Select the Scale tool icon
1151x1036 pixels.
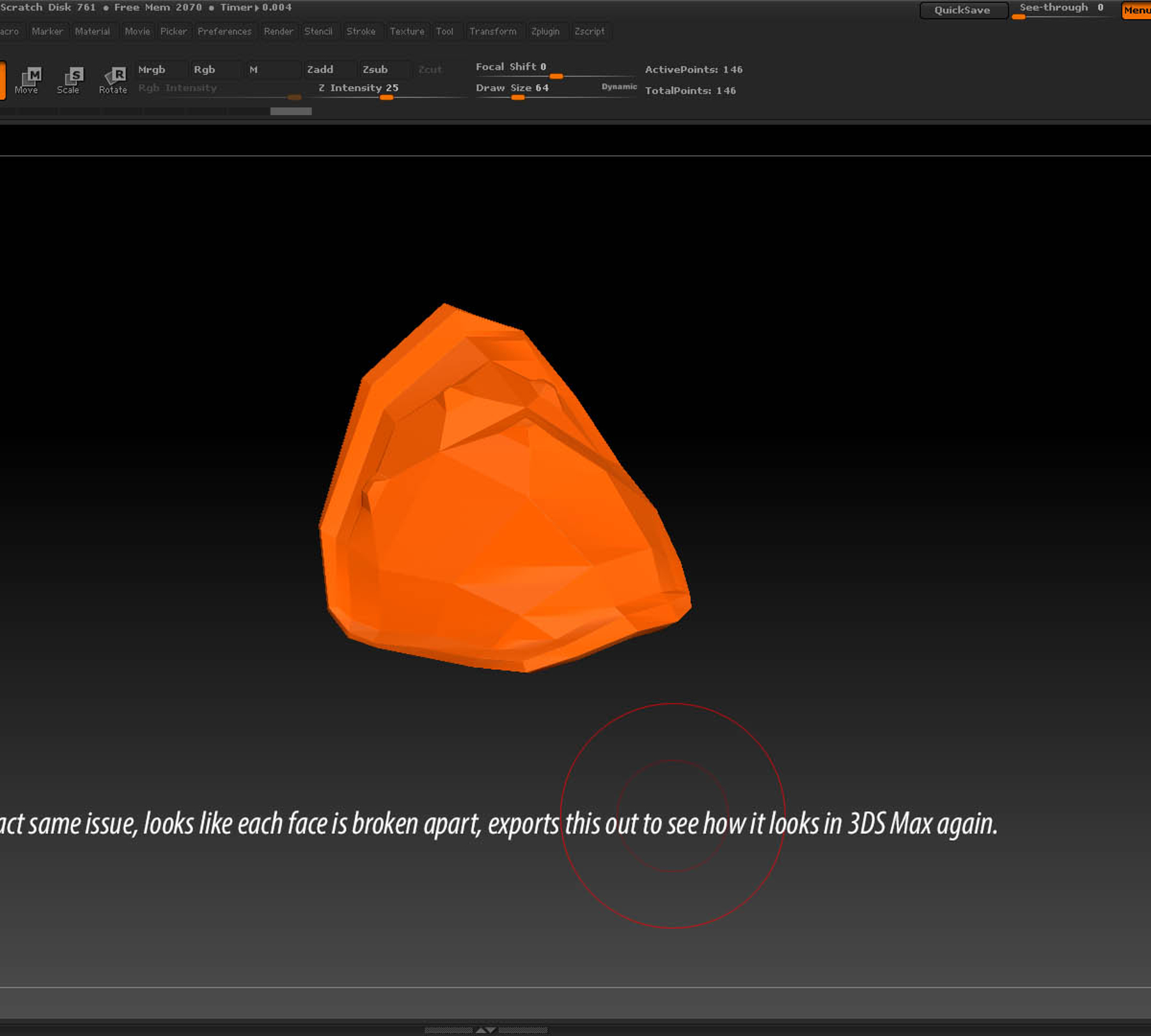click(70, 80)
